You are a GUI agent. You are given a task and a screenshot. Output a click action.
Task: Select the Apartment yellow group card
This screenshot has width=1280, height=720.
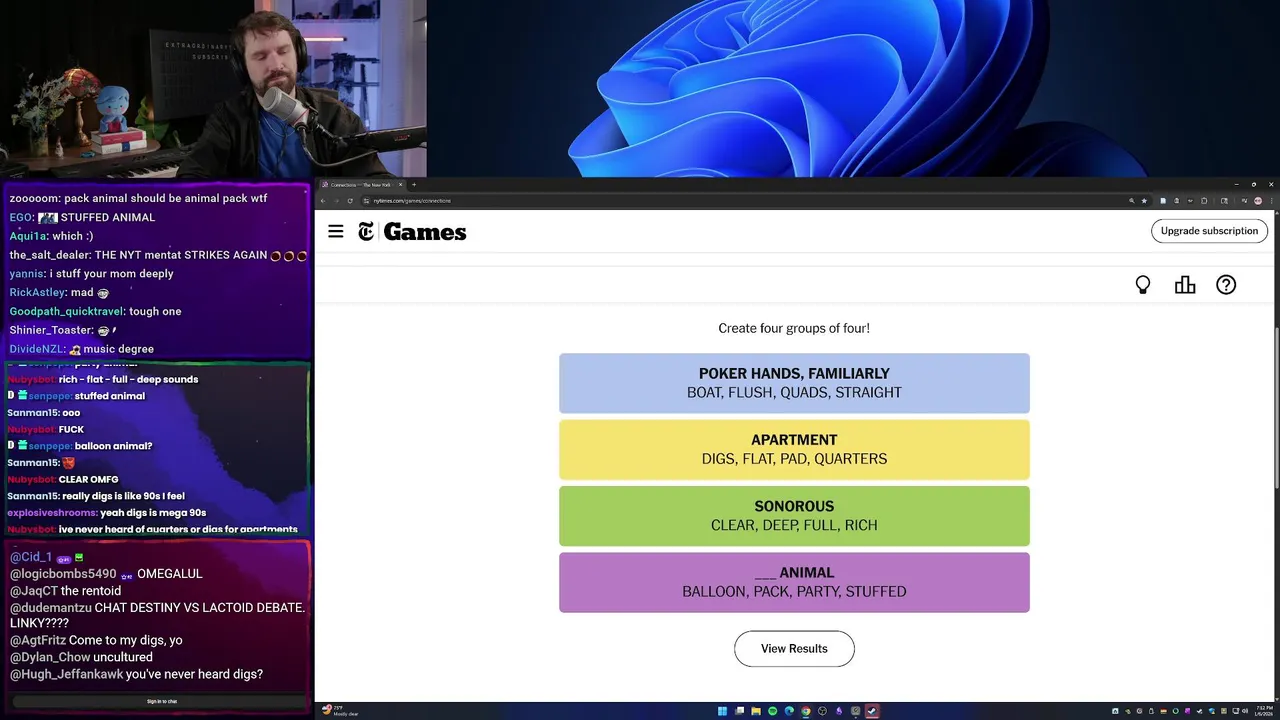[794, 449]
